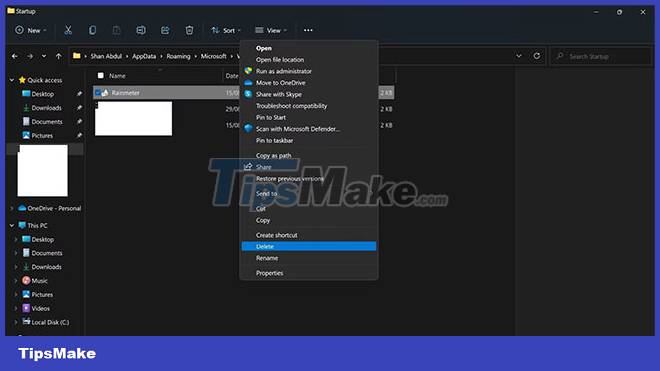Click the Rename icon in toolbar

(x=141, y=30)
